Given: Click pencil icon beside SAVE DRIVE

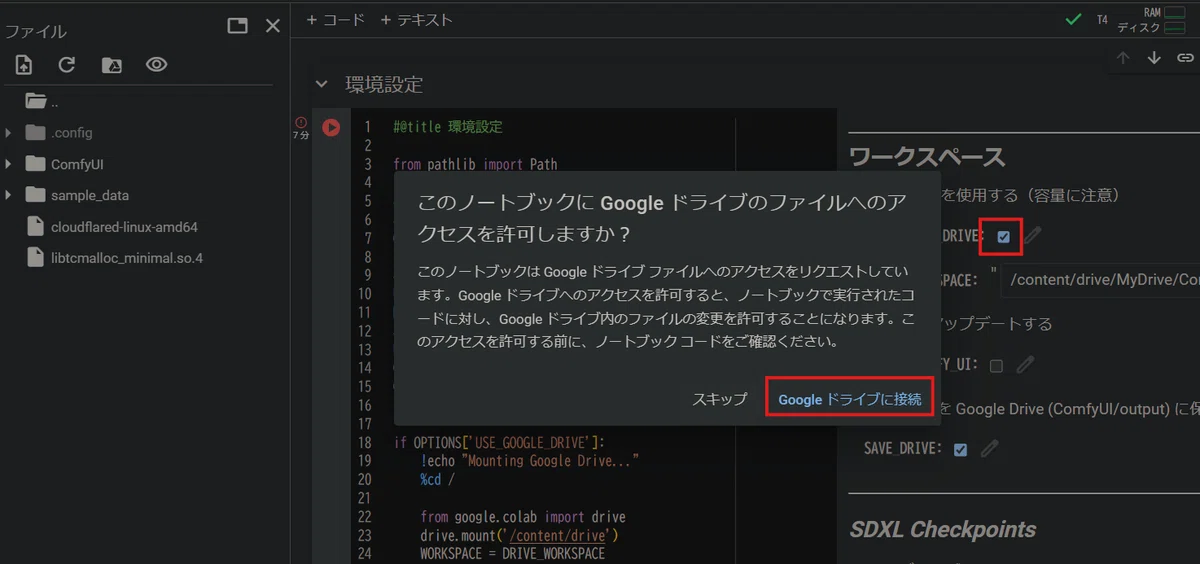Looking at the screenshot, I should coord(990,449).
